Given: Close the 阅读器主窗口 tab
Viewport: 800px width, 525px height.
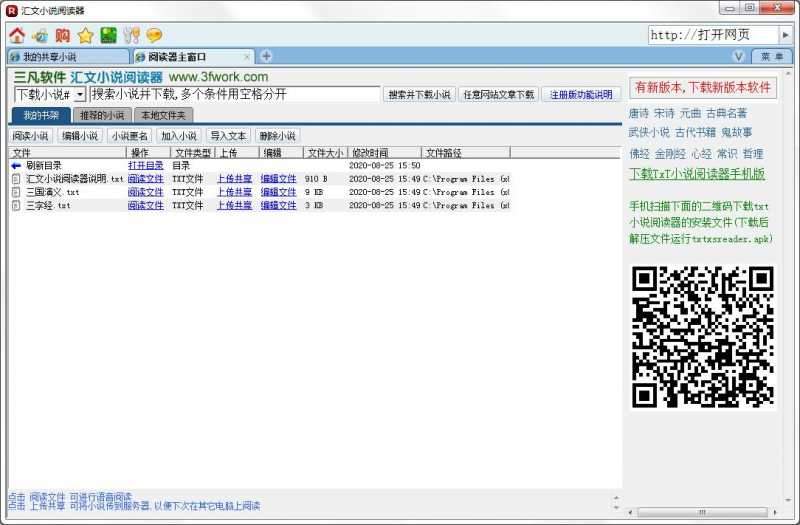Looking at the screenshot, I should (248, 57).
